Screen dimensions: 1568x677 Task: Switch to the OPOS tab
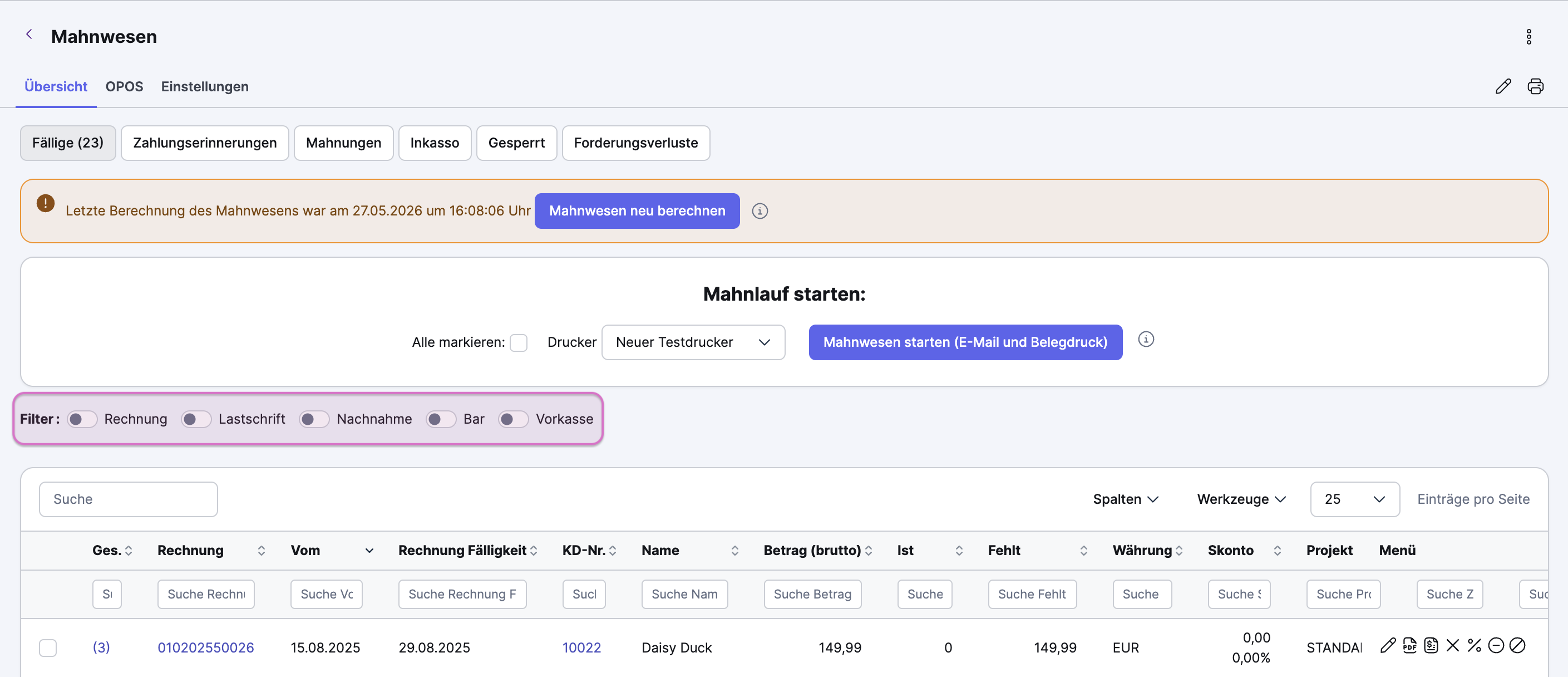[x=124, y=86]
